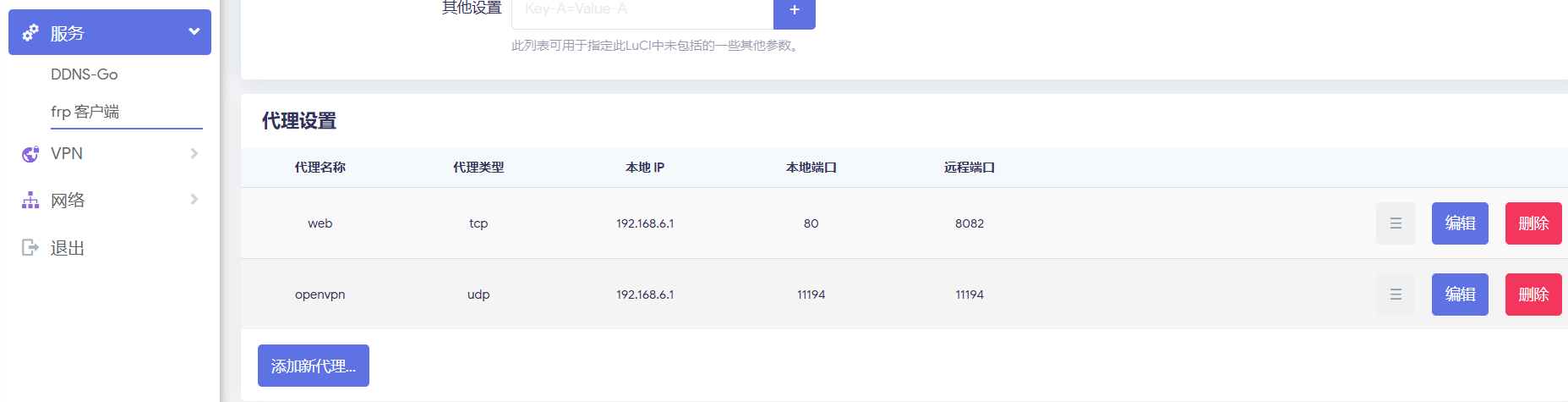The height and width of the screenshot is (402, 1568).
Task: Click the 退出 logout icon
Action: coord(30,247)
